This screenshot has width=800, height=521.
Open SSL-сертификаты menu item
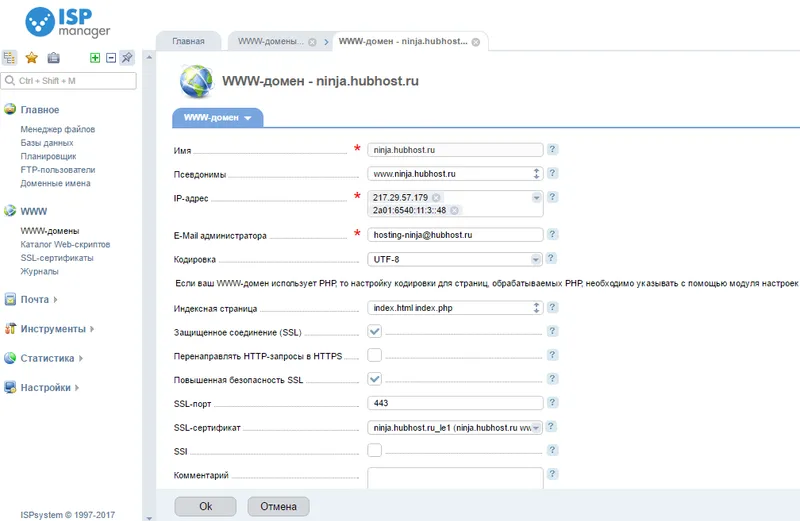pyautogui.click(x=57, y=258)
